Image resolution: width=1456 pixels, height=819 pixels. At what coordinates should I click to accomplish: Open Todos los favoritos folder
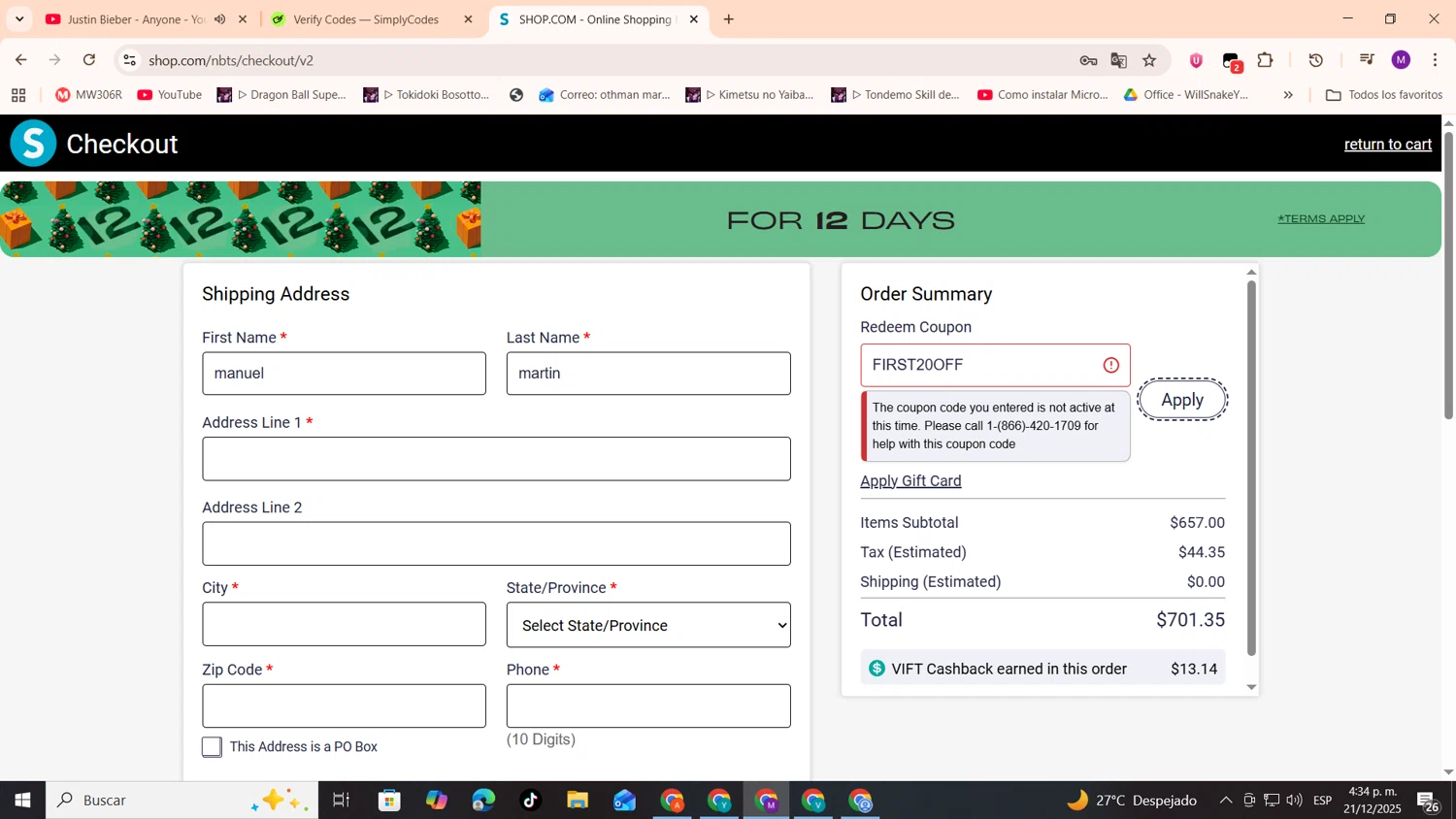point(1384,95)
